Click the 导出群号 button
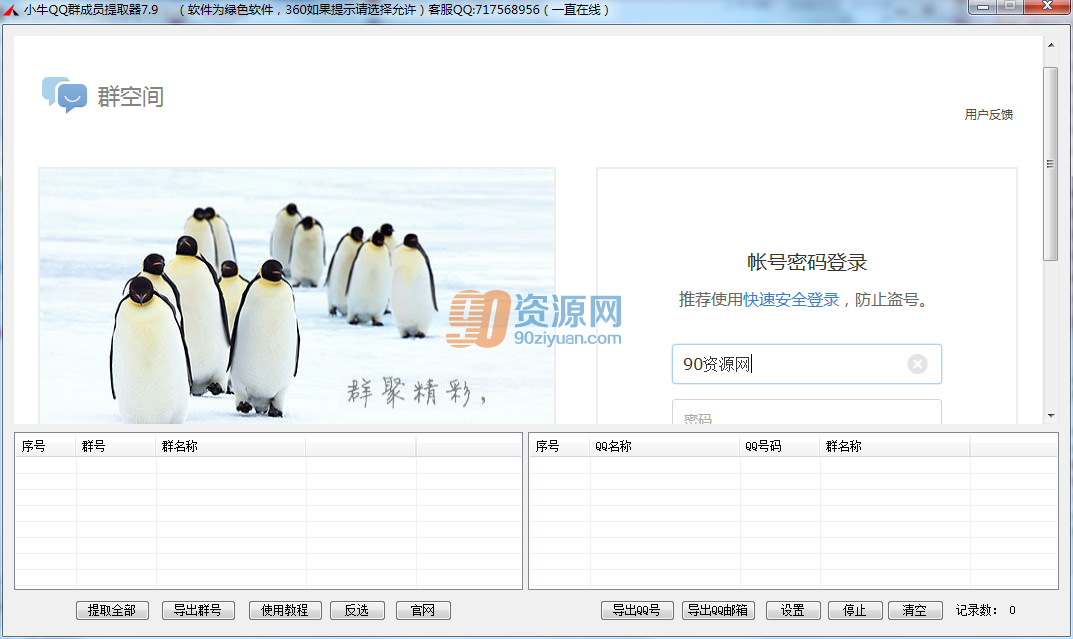This screenshot has height=639, width=1073. click(198, 610)
